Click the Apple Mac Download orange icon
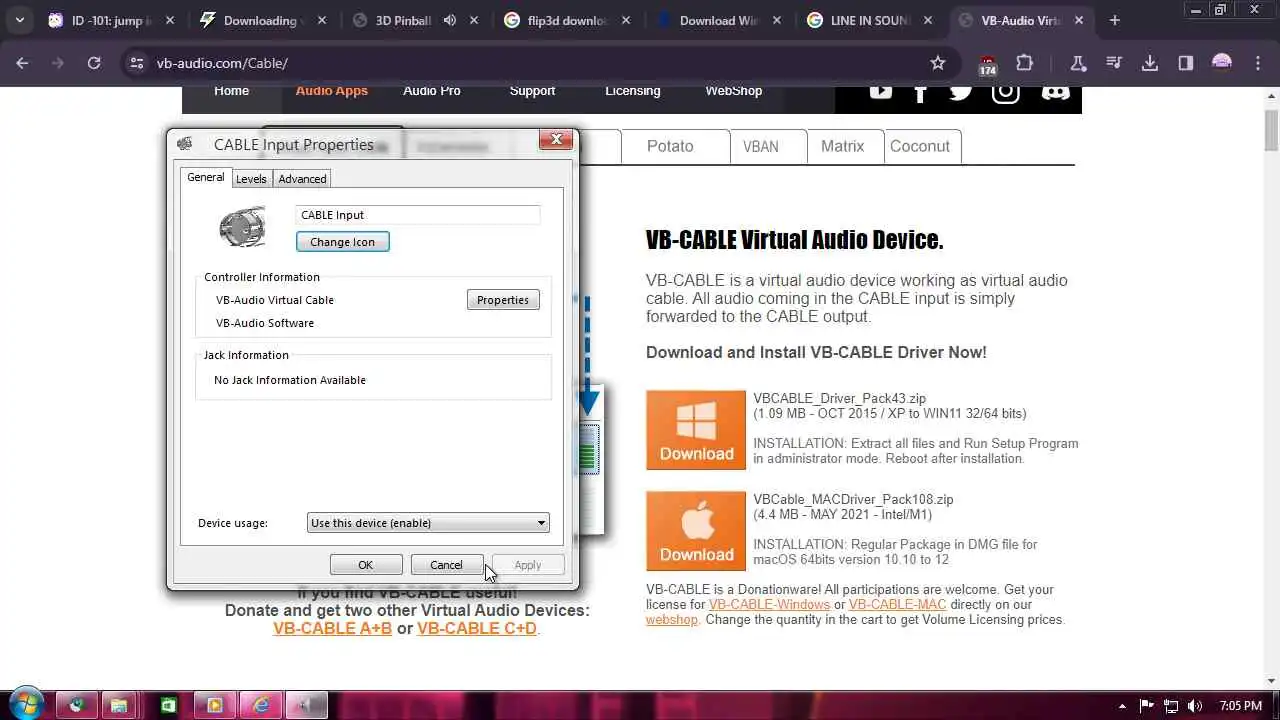This screenshot has width=1280, height=720. (x=696, y=531)
